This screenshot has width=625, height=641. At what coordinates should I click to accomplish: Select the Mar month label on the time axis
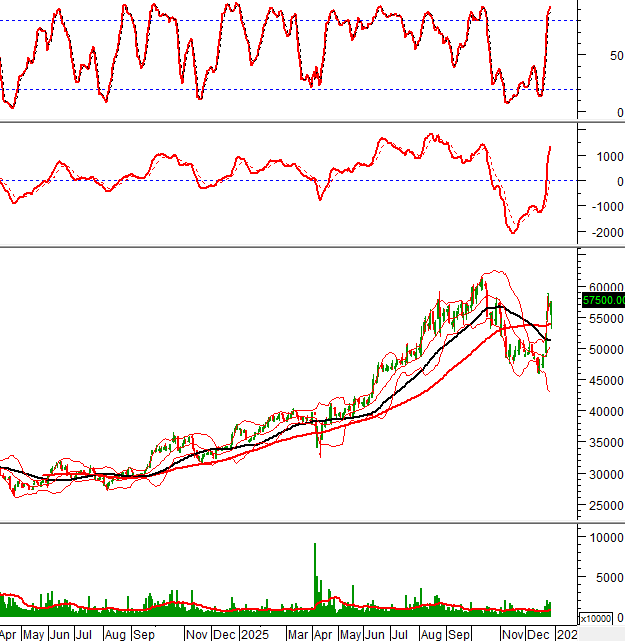[x=298, y=634]
